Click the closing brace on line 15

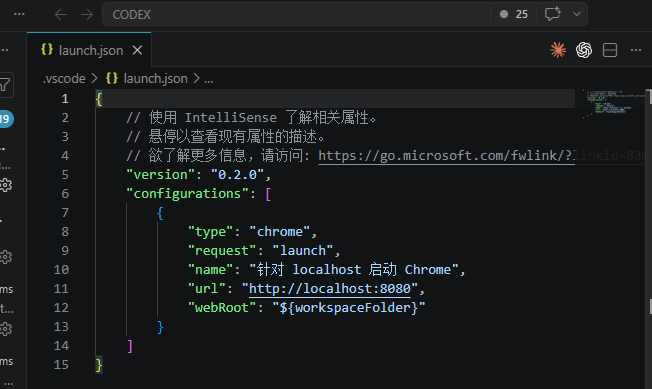[99, 365]
